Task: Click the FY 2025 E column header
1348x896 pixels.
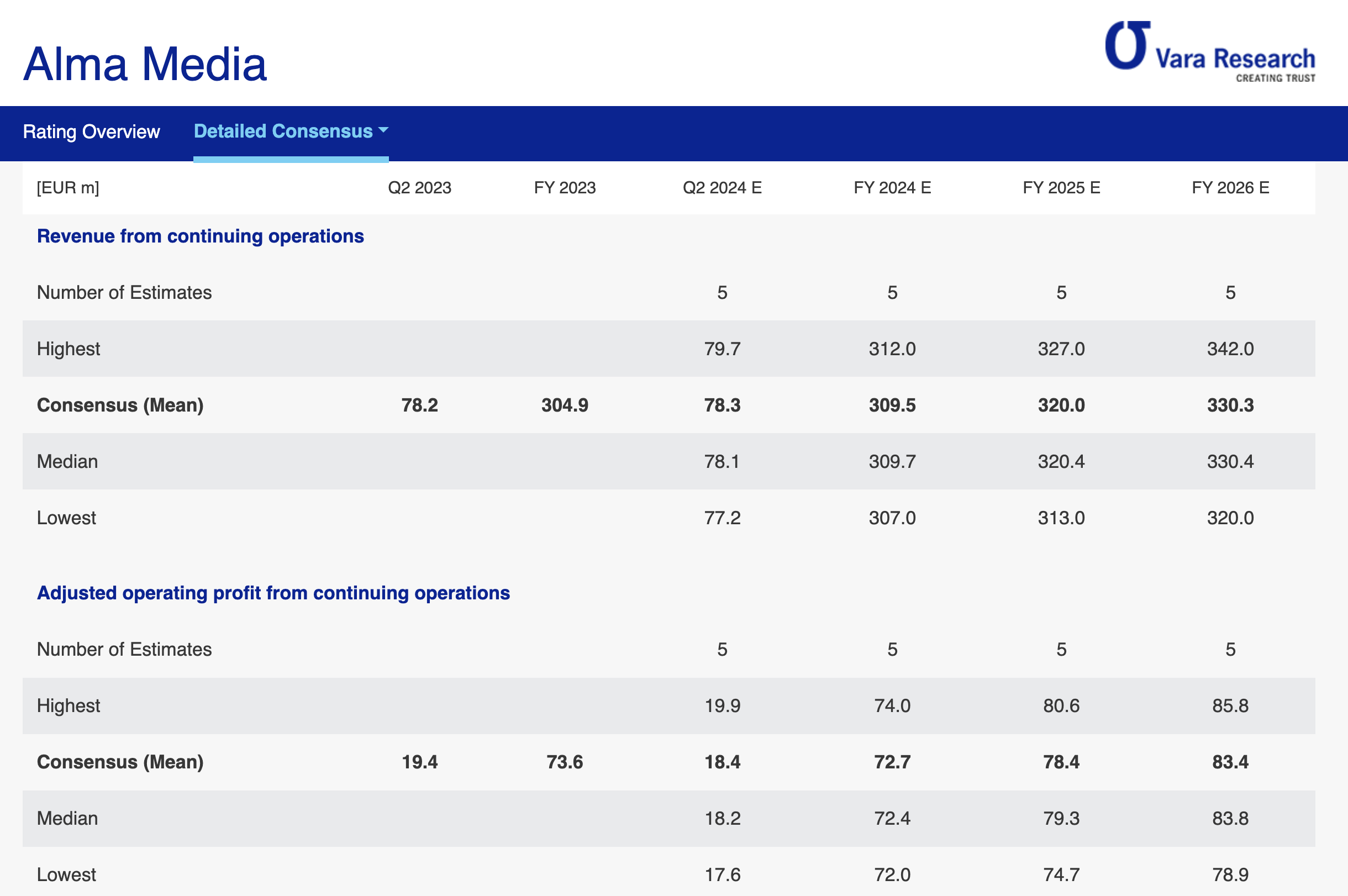Action: (1061, 188)
